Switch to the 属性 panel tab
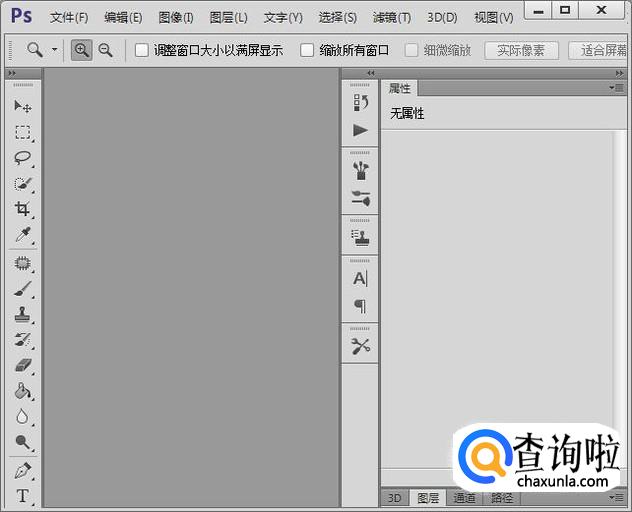The width and height of the screenshot is (632, 512). pyautogui.click(x=399, y=88)
